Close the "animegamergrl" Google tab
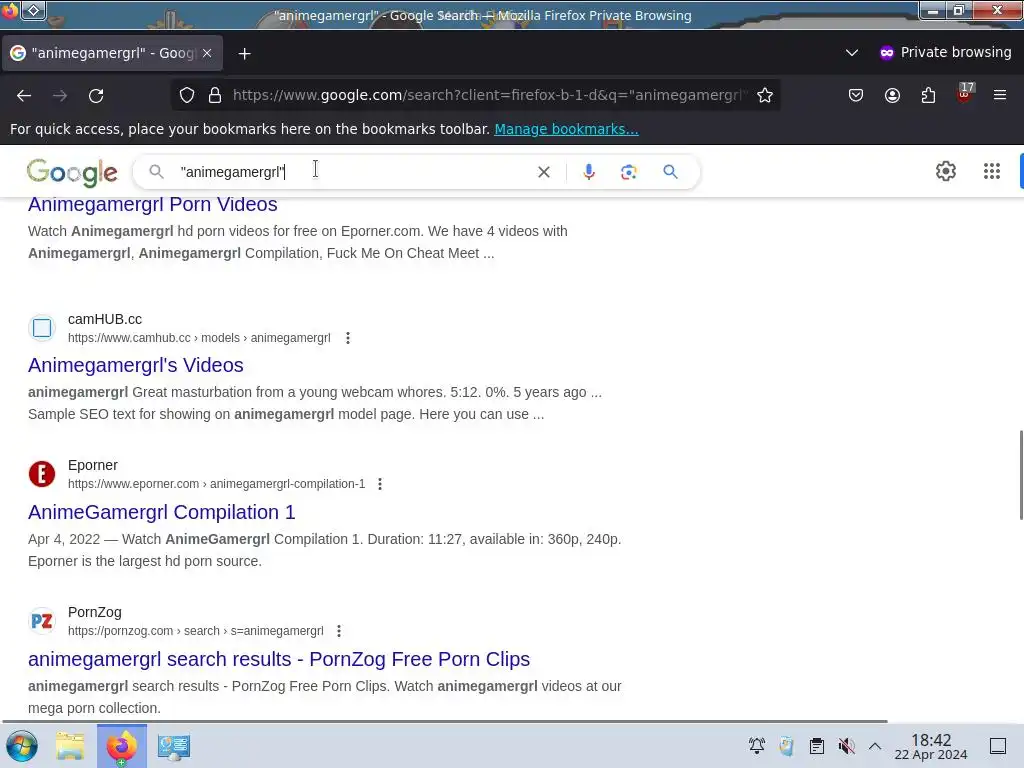 tap(207, 53)
